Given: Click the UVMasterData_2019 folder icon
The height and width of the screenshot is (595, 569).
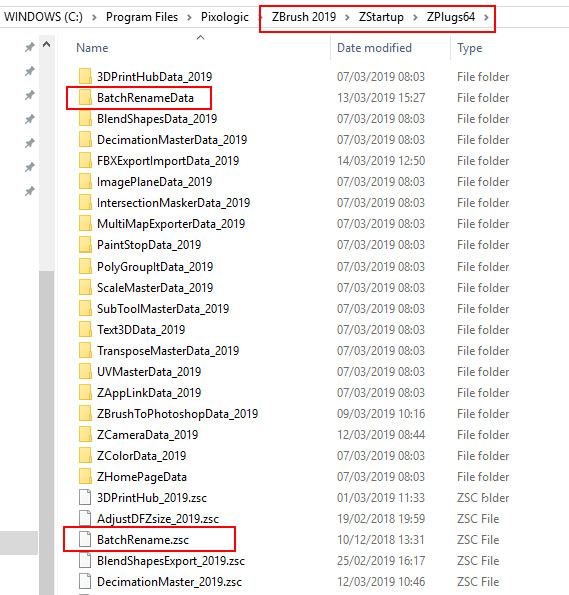Looking at the screenshot, I should pyautogui.click(x=85, y=371).
